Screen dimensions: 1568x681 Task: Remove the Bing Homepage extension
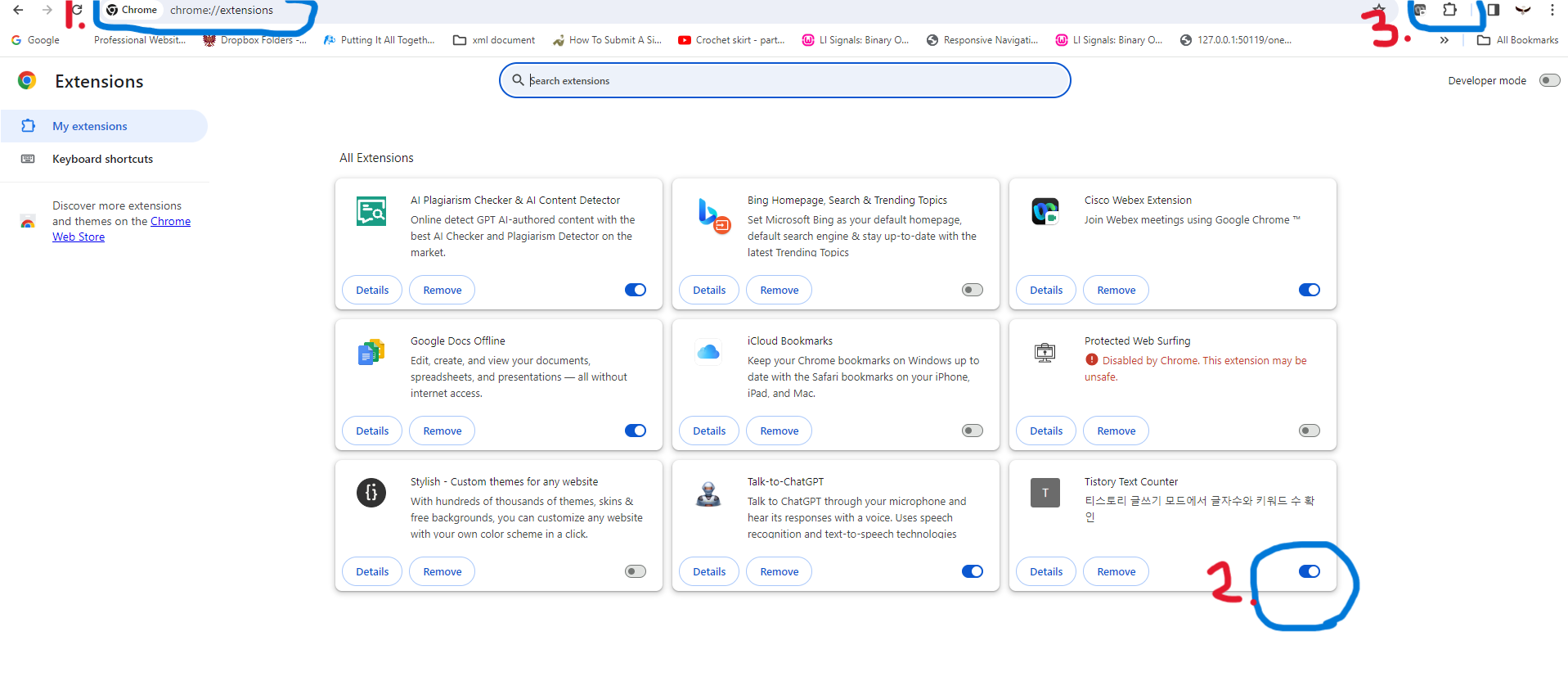click(x=780, y=290)
